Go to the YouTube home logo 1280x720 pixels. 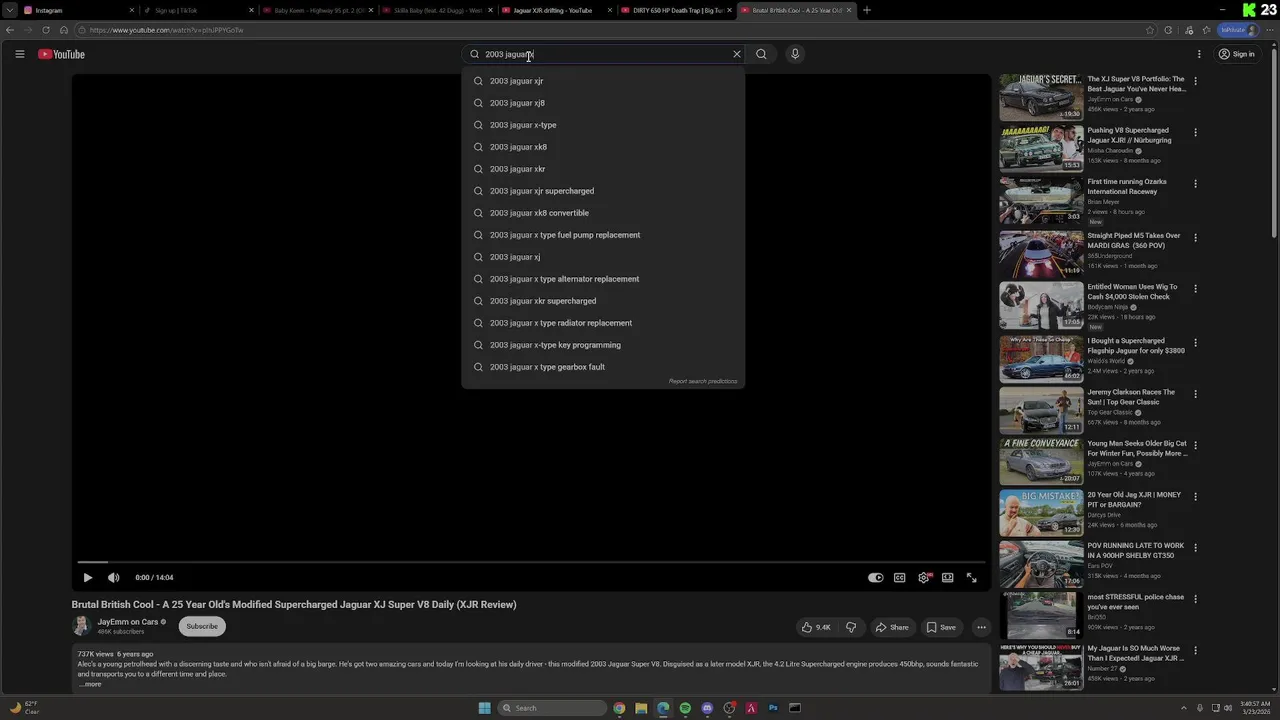(61, 54)
